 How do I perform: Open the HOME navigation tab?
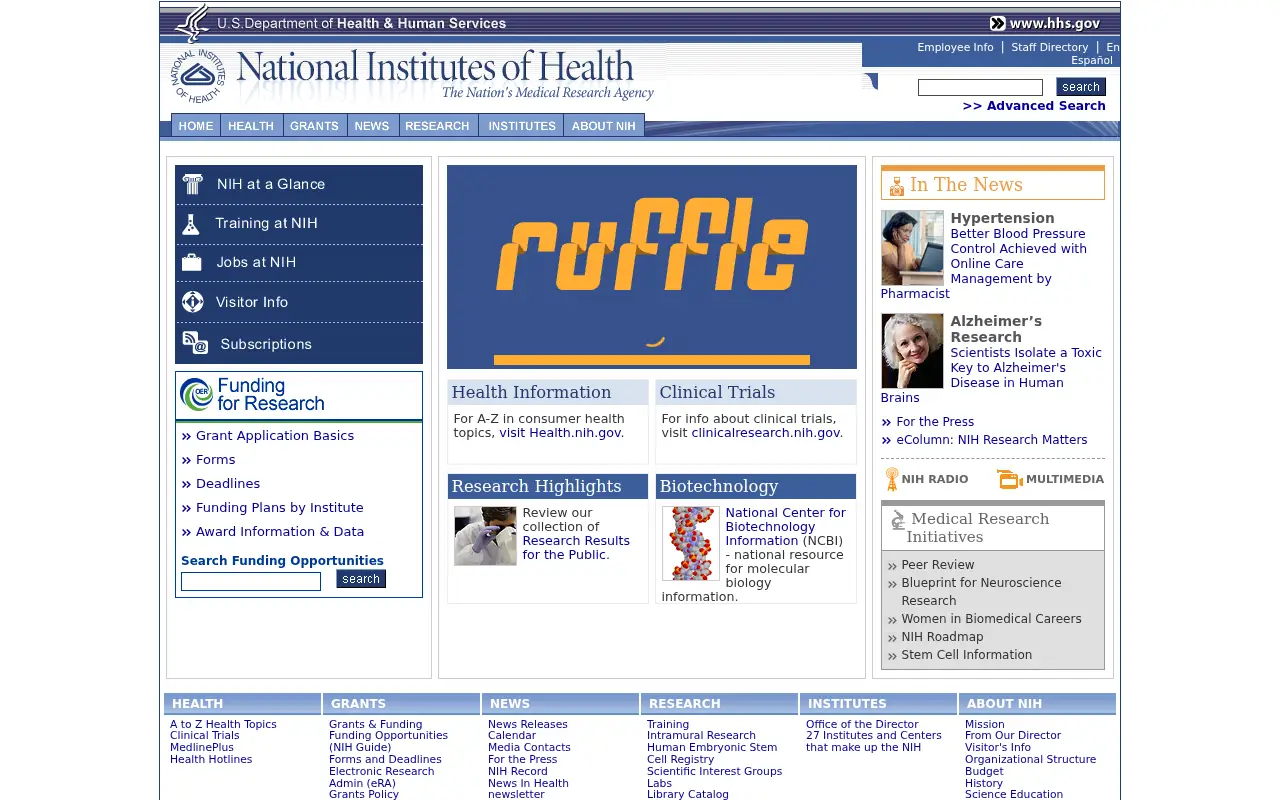[x=196, y=126]
